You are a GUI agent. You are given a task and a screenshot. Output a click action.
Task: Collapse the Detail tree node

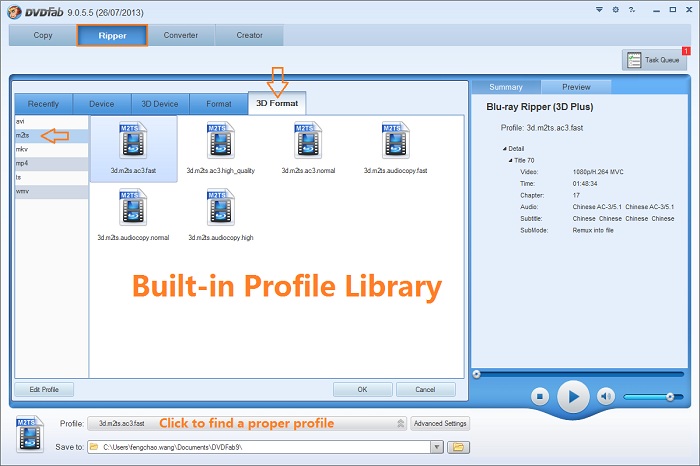point(504,149)
